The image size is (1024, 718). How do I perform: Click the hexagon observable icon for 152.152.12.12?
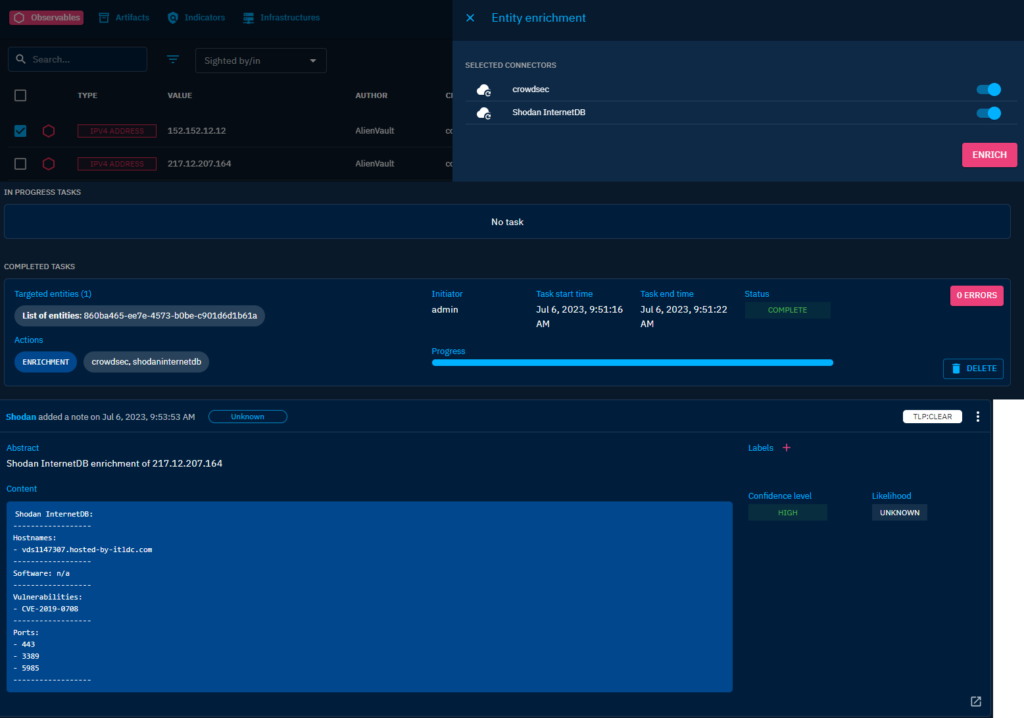(x=50, y=130)
